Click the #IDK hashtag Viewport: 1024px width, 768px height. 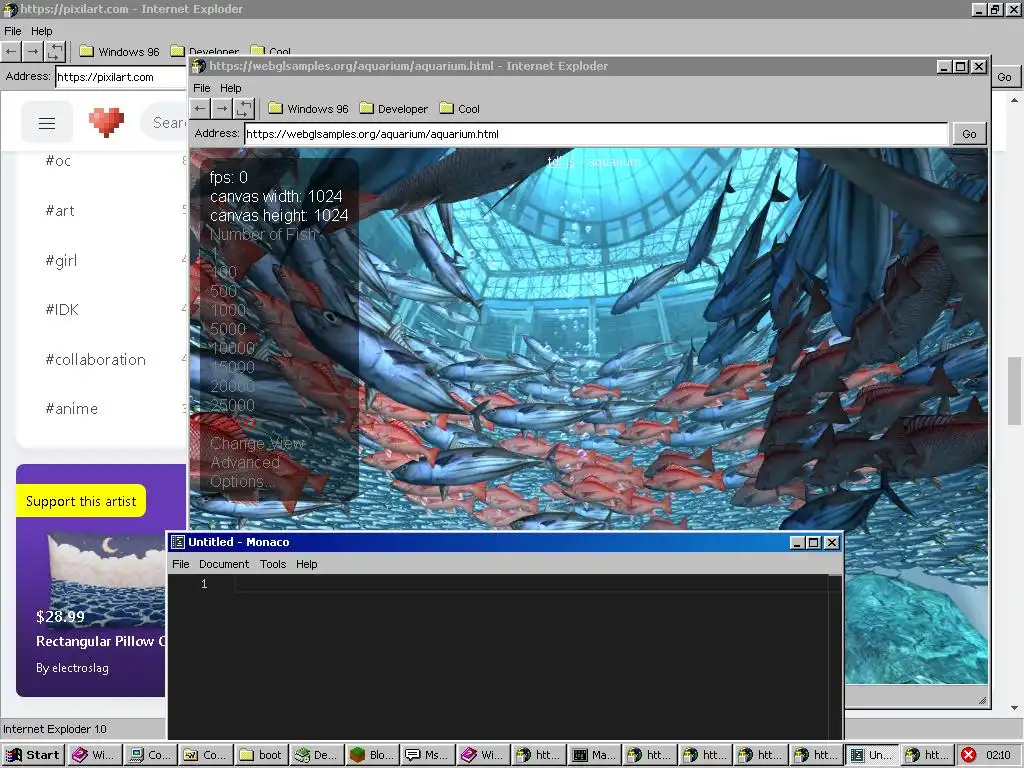coord(62,310)
